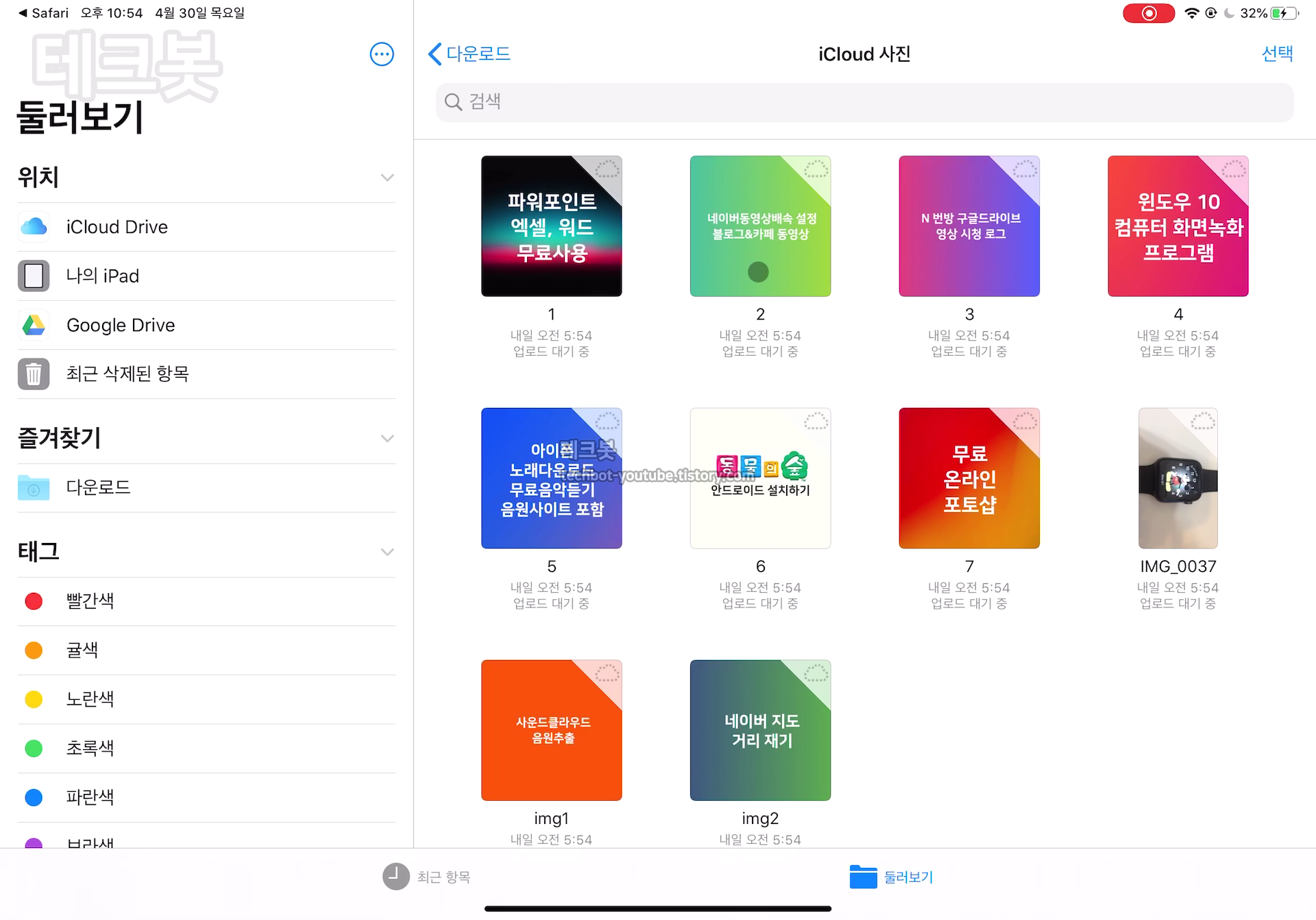Tap the screen recording indicator
This screenshot has height=920, width=1316.
[x=1149, y=13]
